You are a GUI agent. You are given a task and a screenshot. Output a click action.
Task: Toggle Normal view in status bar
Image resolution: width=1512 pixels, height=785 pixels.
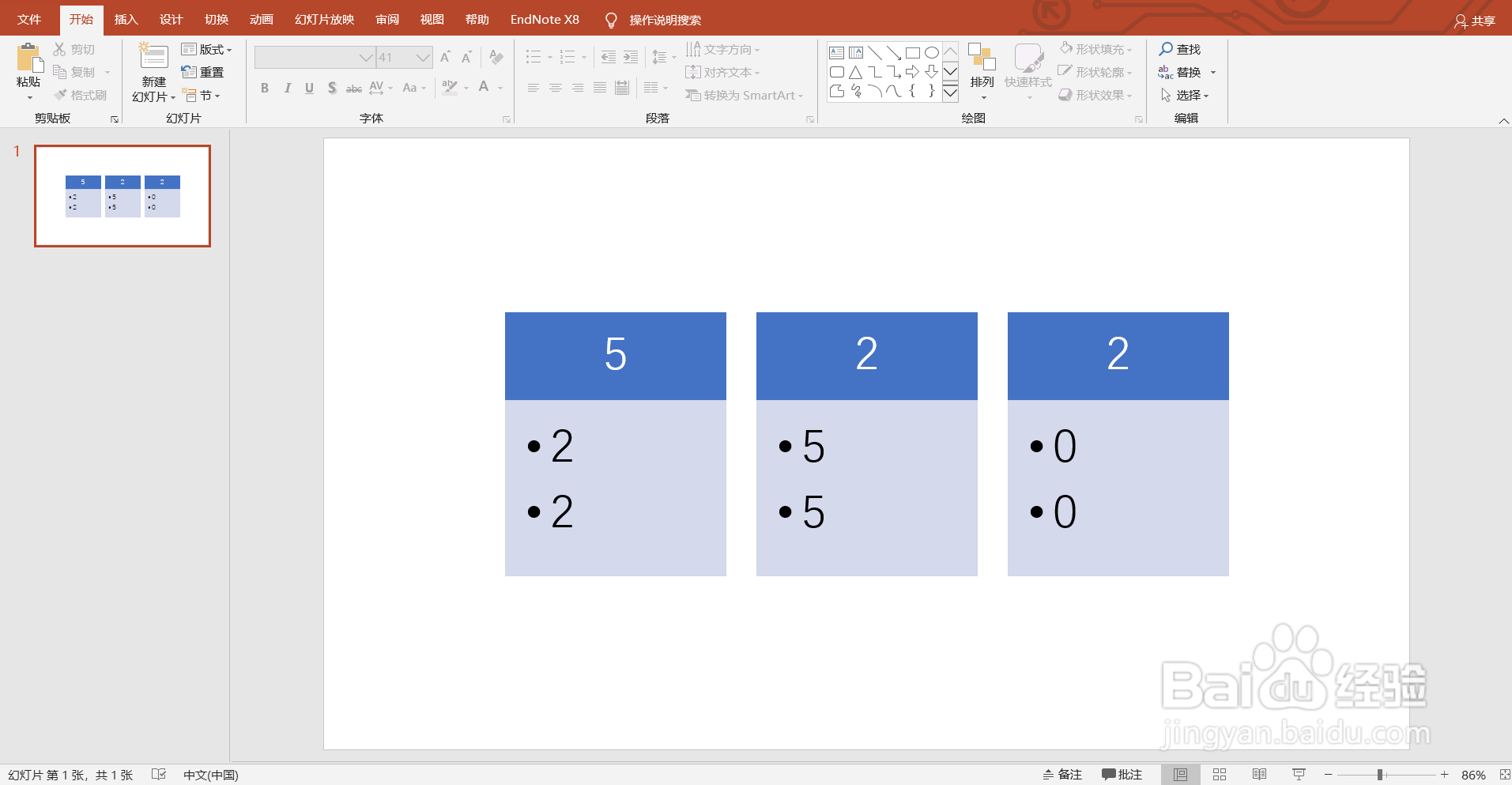[x=1180, y=775]
